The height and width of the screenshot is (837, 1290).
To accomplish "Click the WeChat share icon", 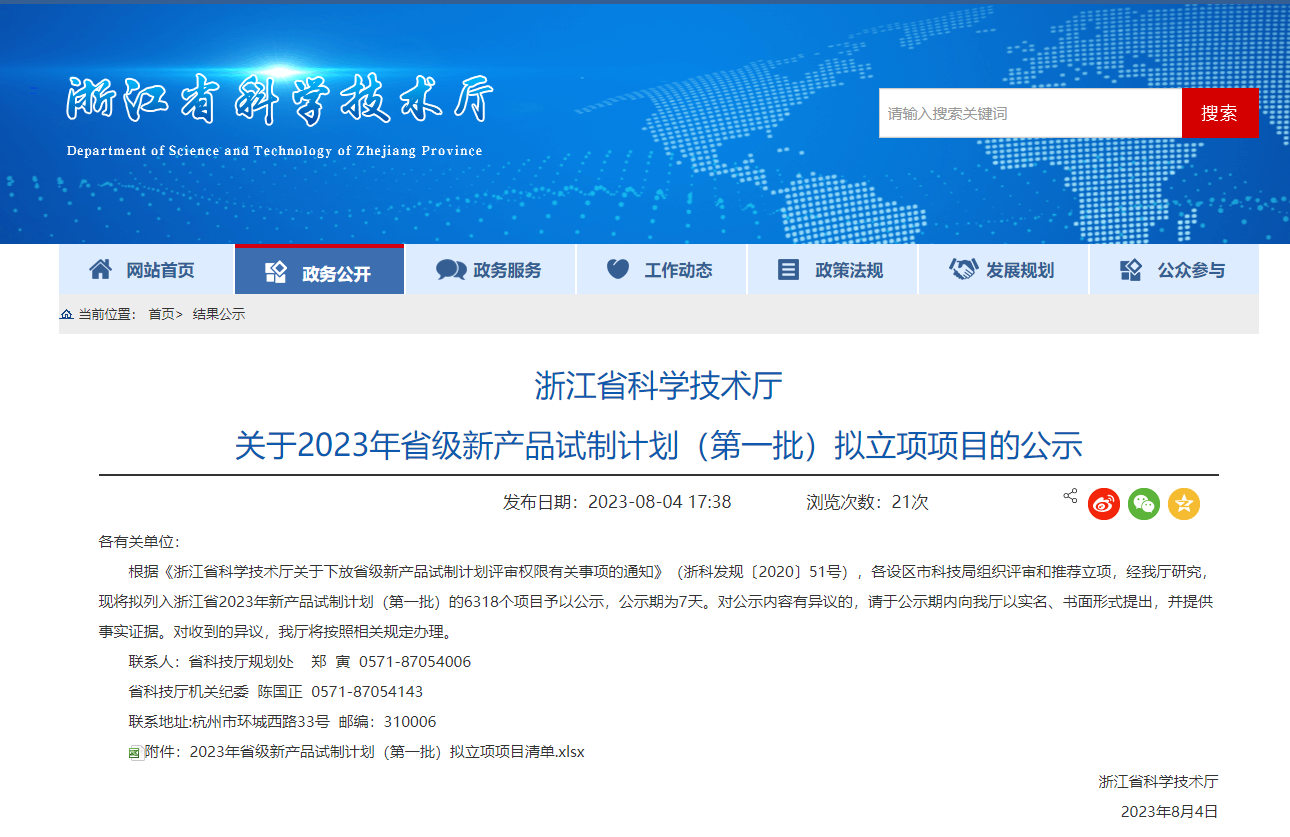I will (1144, 504).
